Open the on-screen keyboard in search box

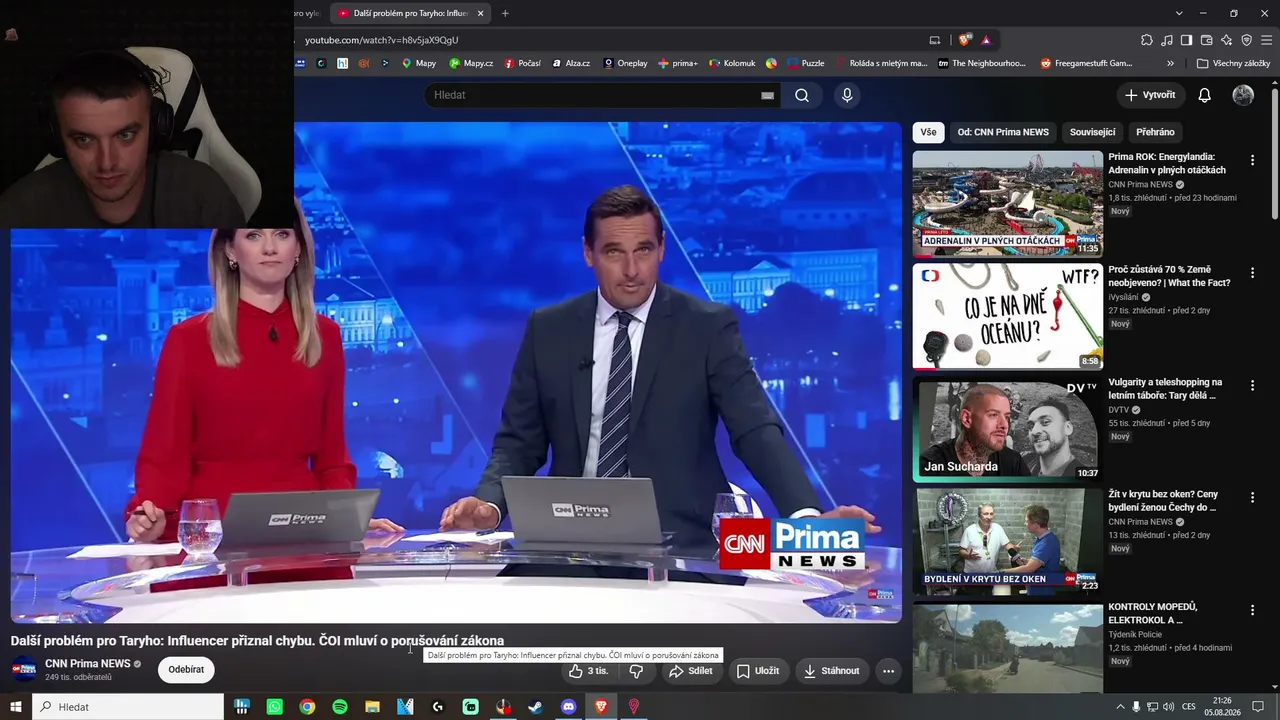tap(767, 95)
